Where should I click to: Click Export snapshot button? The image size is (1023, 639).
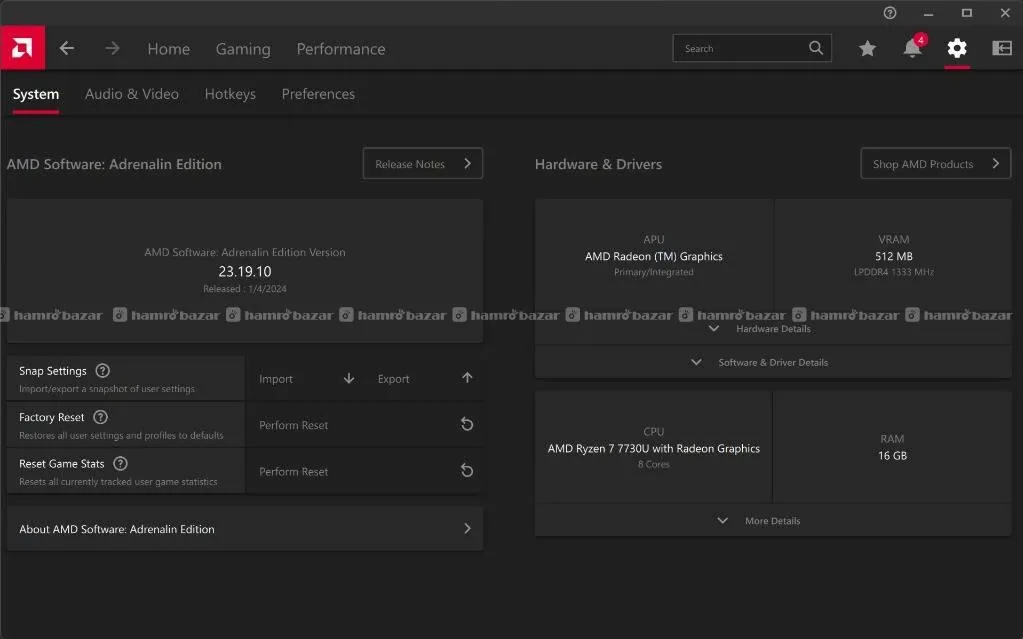(424, 379)
